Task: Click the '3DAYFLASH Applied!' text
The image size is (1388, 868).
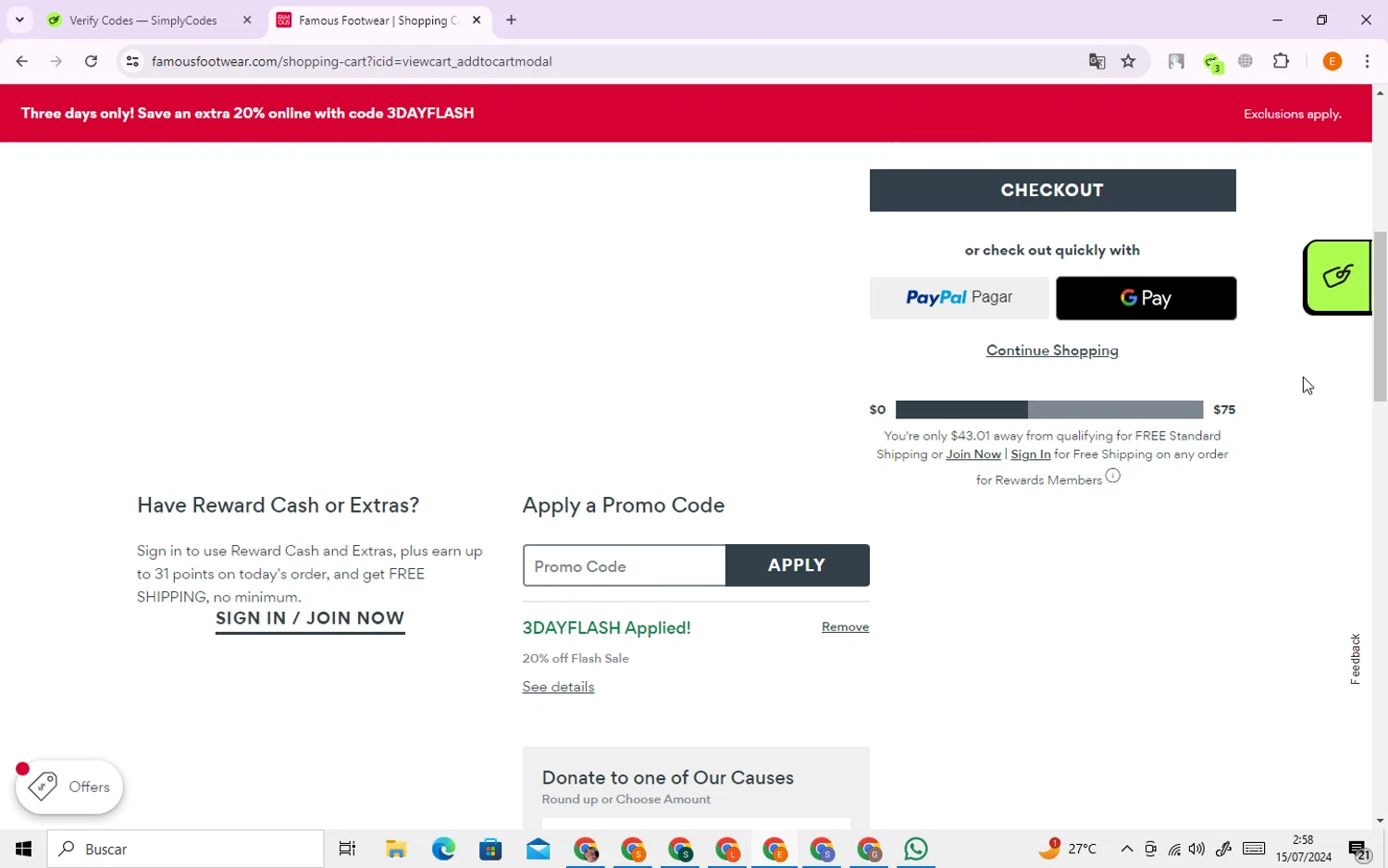Action: [606, 627]
